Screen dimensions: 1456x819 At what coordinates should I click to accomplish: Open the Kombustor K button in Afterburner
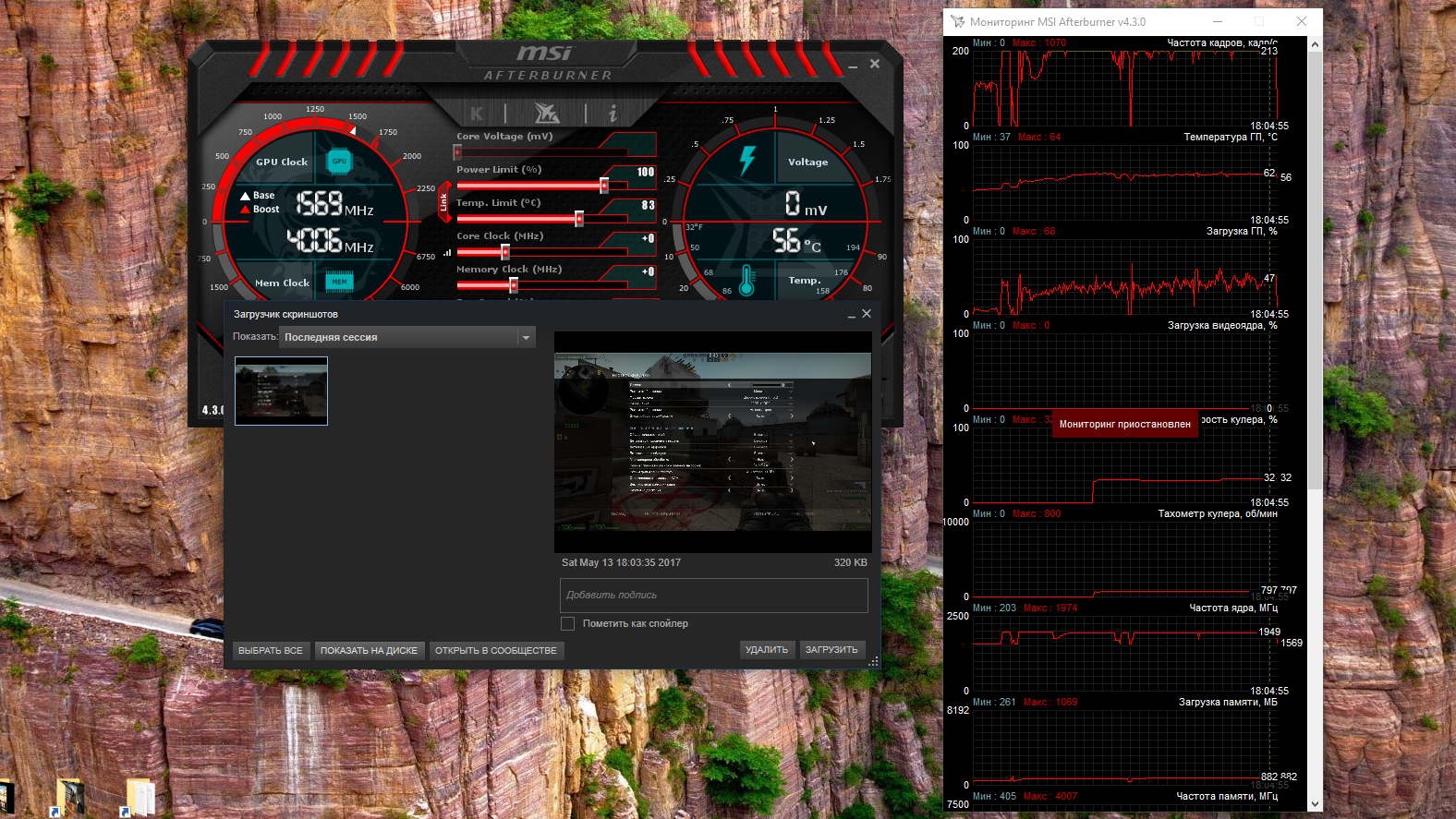coord(477,114)
